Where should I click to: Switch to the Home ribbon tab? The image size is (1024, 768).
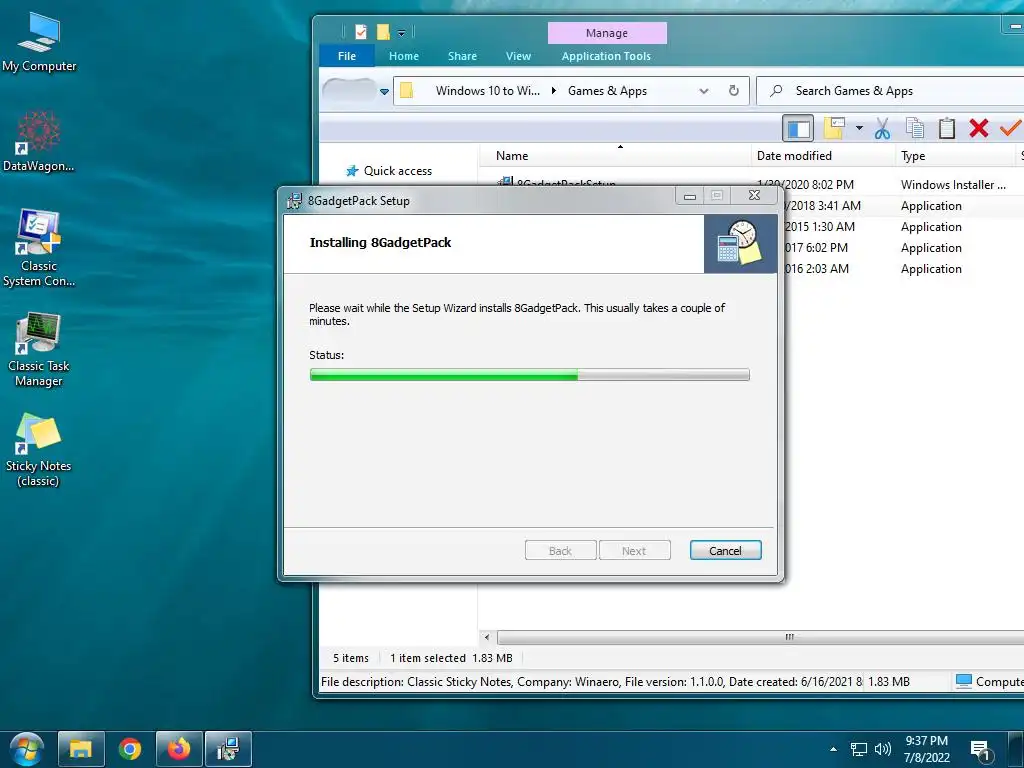pos(404,56)
